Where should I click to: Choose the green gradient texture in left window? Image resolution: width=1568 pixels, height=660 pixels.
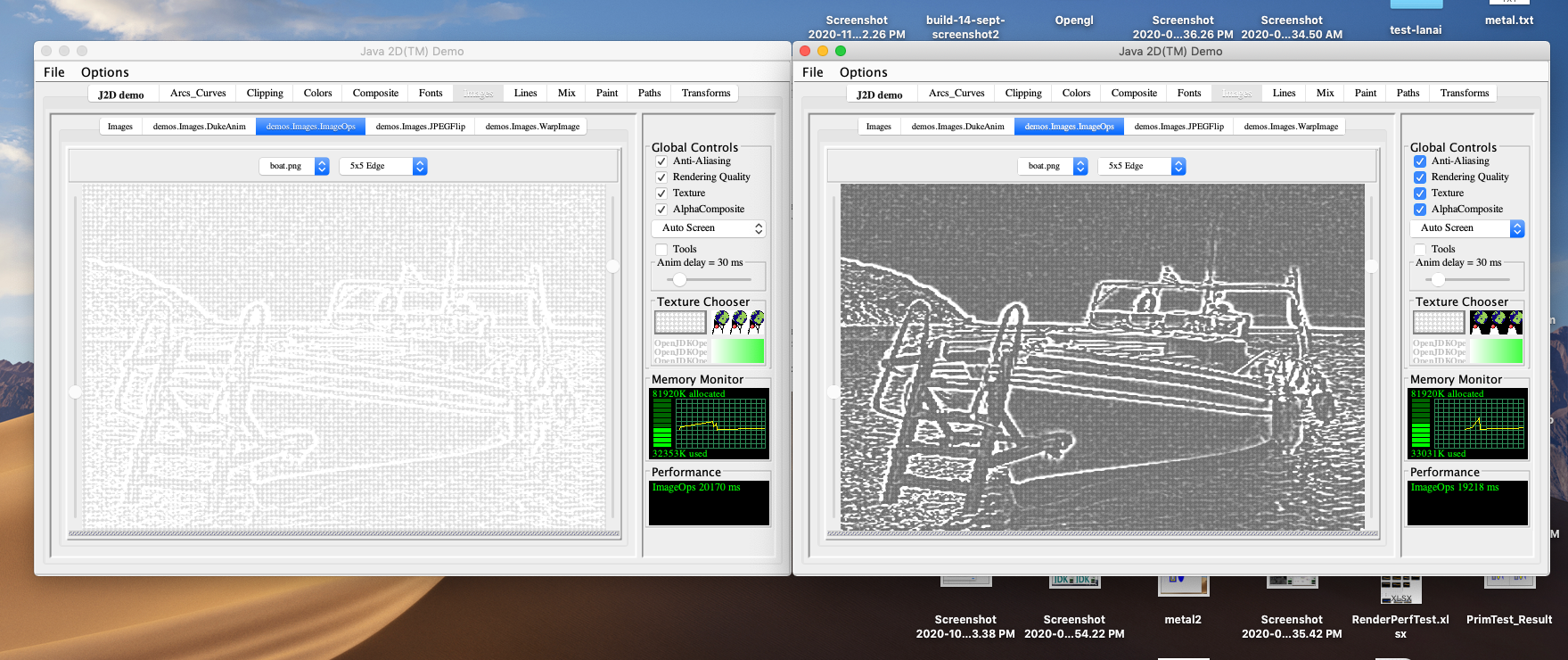point(738,351)
